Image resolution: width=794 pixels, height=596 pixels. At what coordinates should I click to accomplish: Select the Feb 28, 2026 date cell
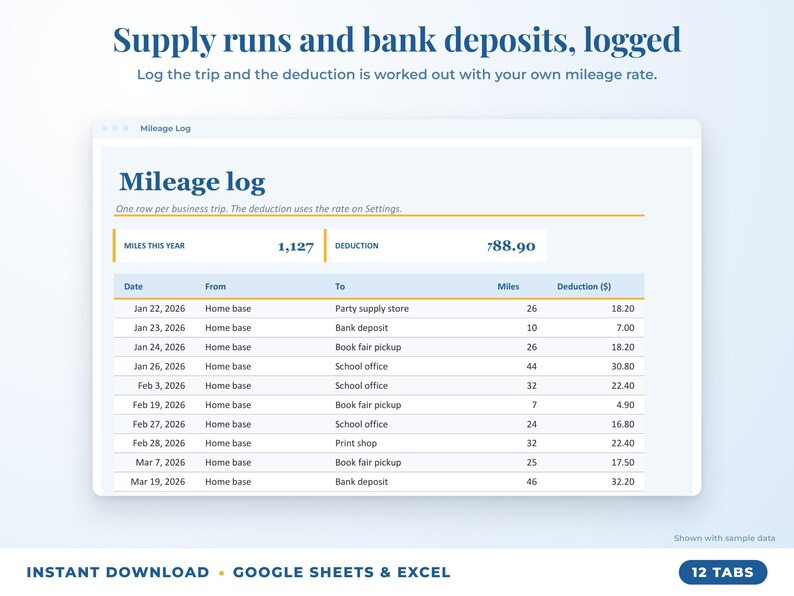[159, 443]
